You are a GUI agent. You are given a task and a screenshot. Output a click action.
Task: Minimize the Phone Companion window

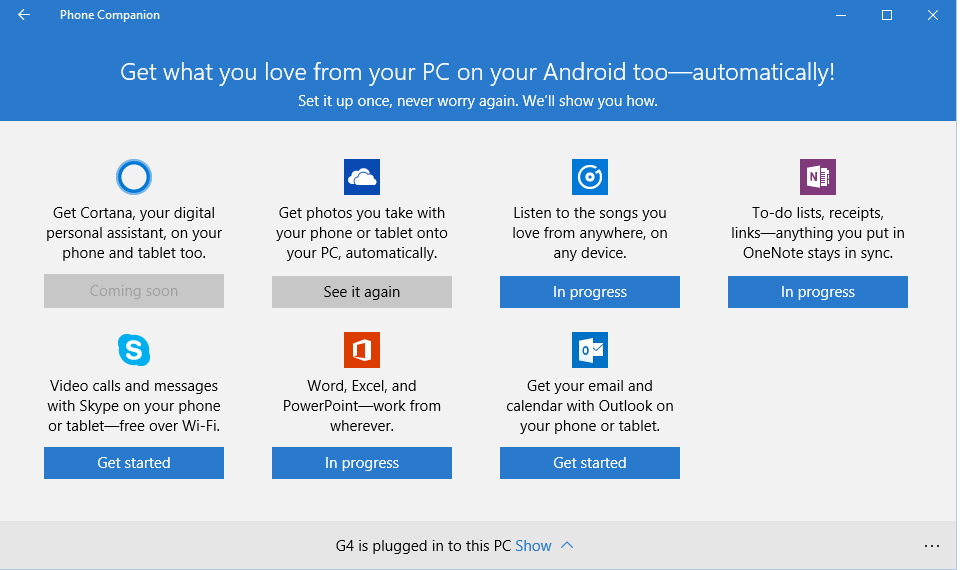(841, 15)
